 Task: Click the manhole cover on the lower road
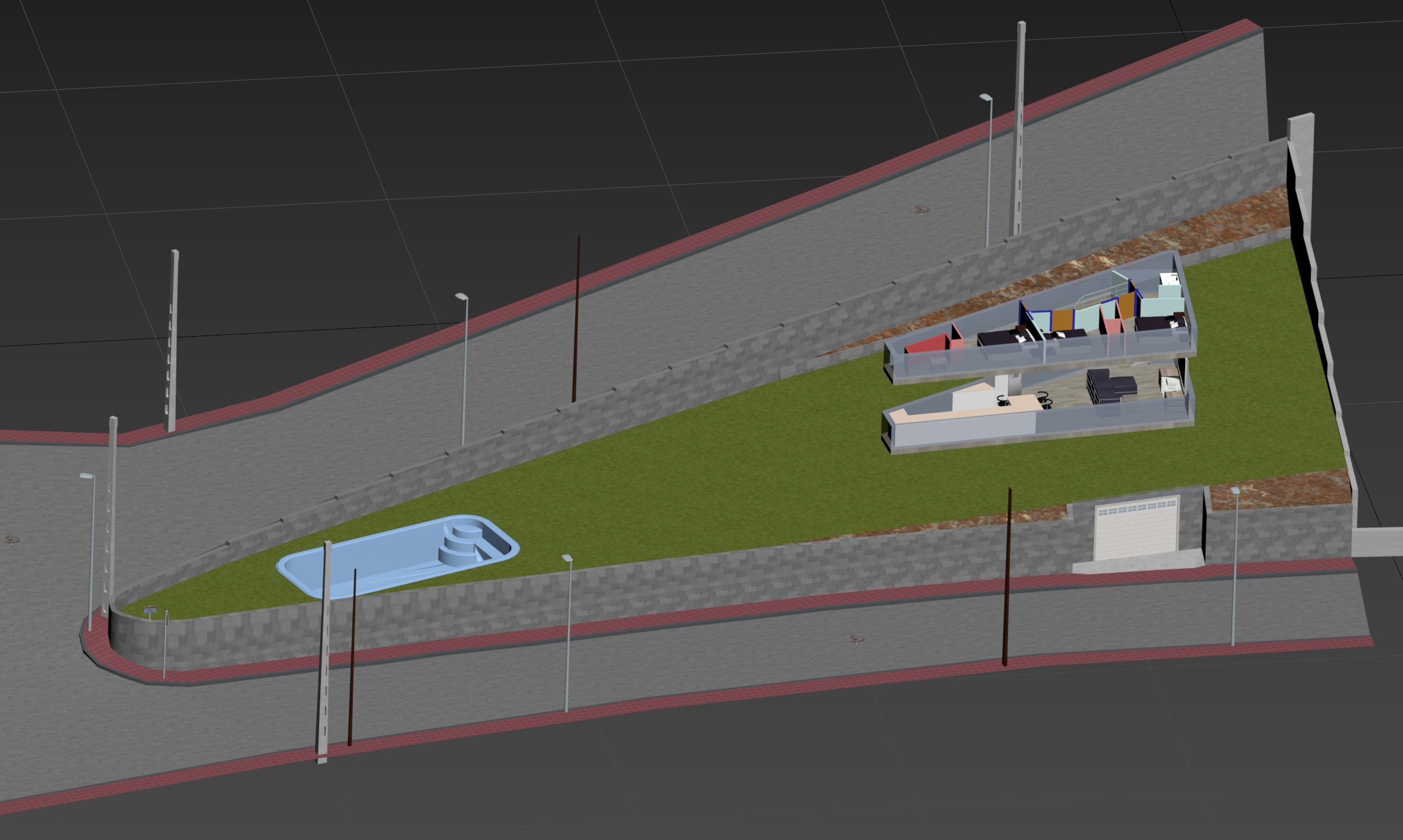pos(856,638)
